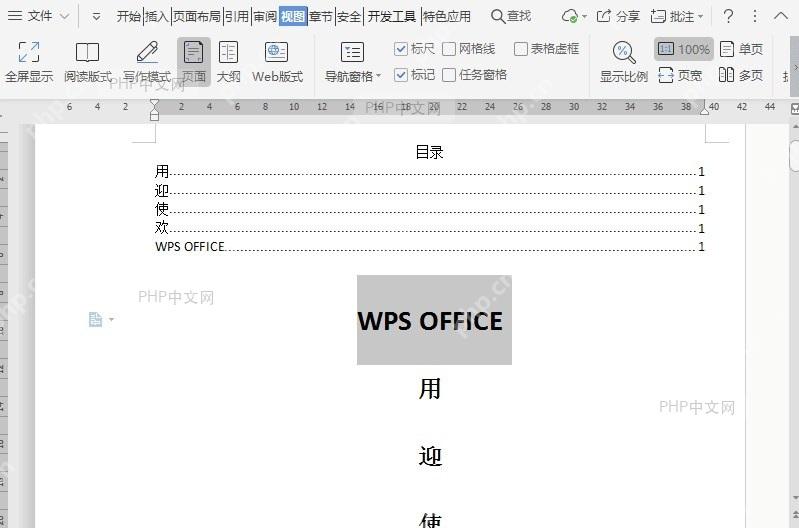Select the page view (页面) icon
This screenshot has width=799, height=528.
click(x=194, y=62)
